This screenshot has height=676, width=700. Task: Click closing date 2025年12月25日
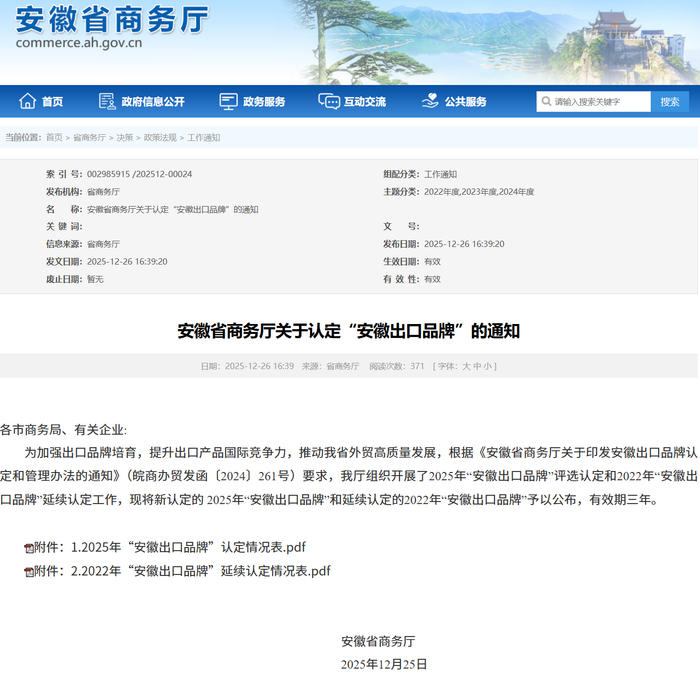[384, 664]
